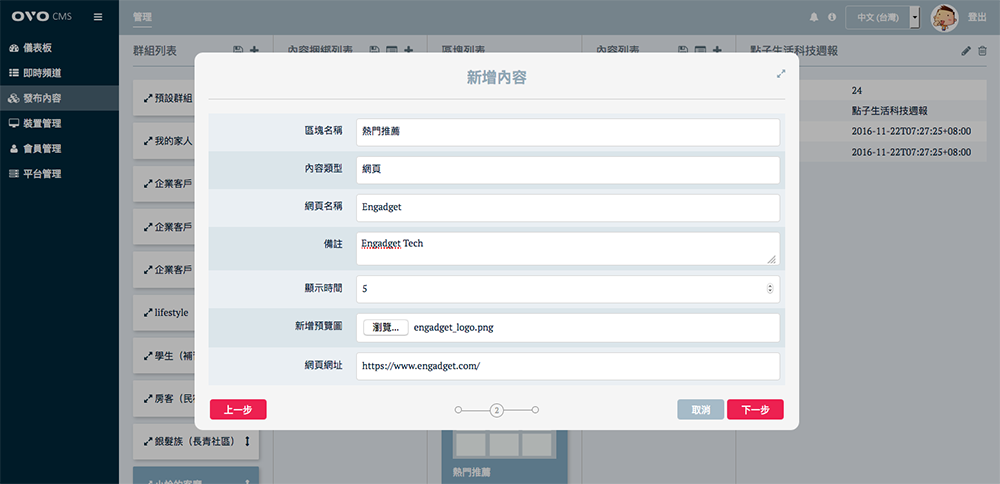This screenshot has height=484, width=1000.
Task: Open the 內容類型 selection field
Action: [567, 170]
